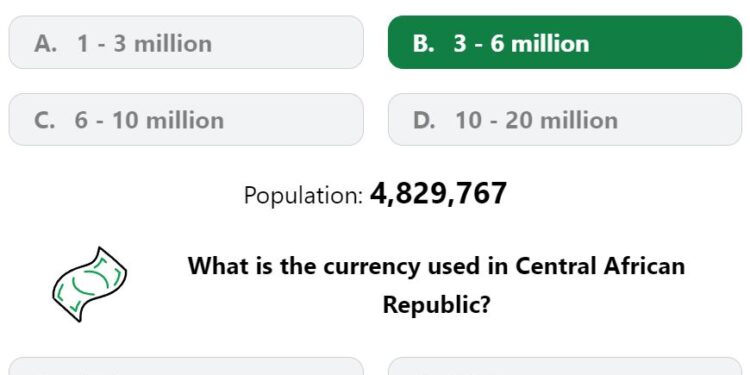This screenshot has height=375, width=750.
Task: Select the partially visible bottom-right answer box
Action: [x=565, y=366]
